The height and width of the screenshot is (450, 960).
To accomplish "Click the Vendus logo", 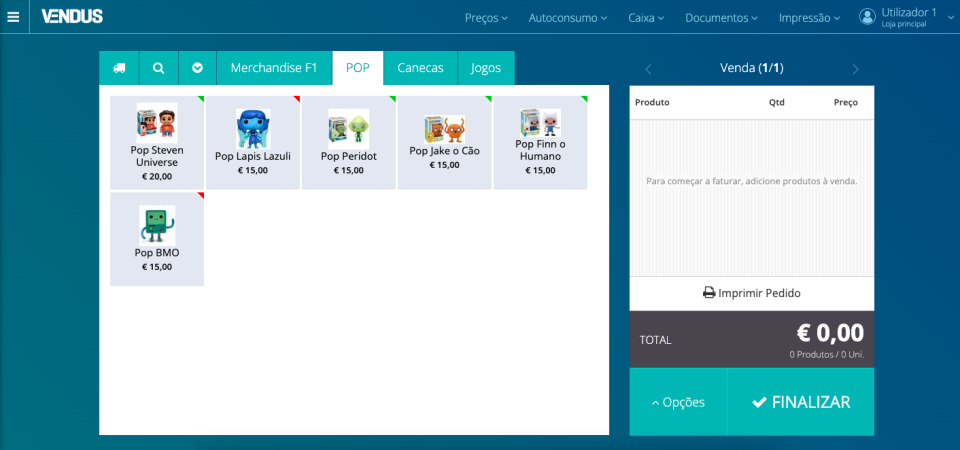I will pyautogui.click(x=72, y=16).
